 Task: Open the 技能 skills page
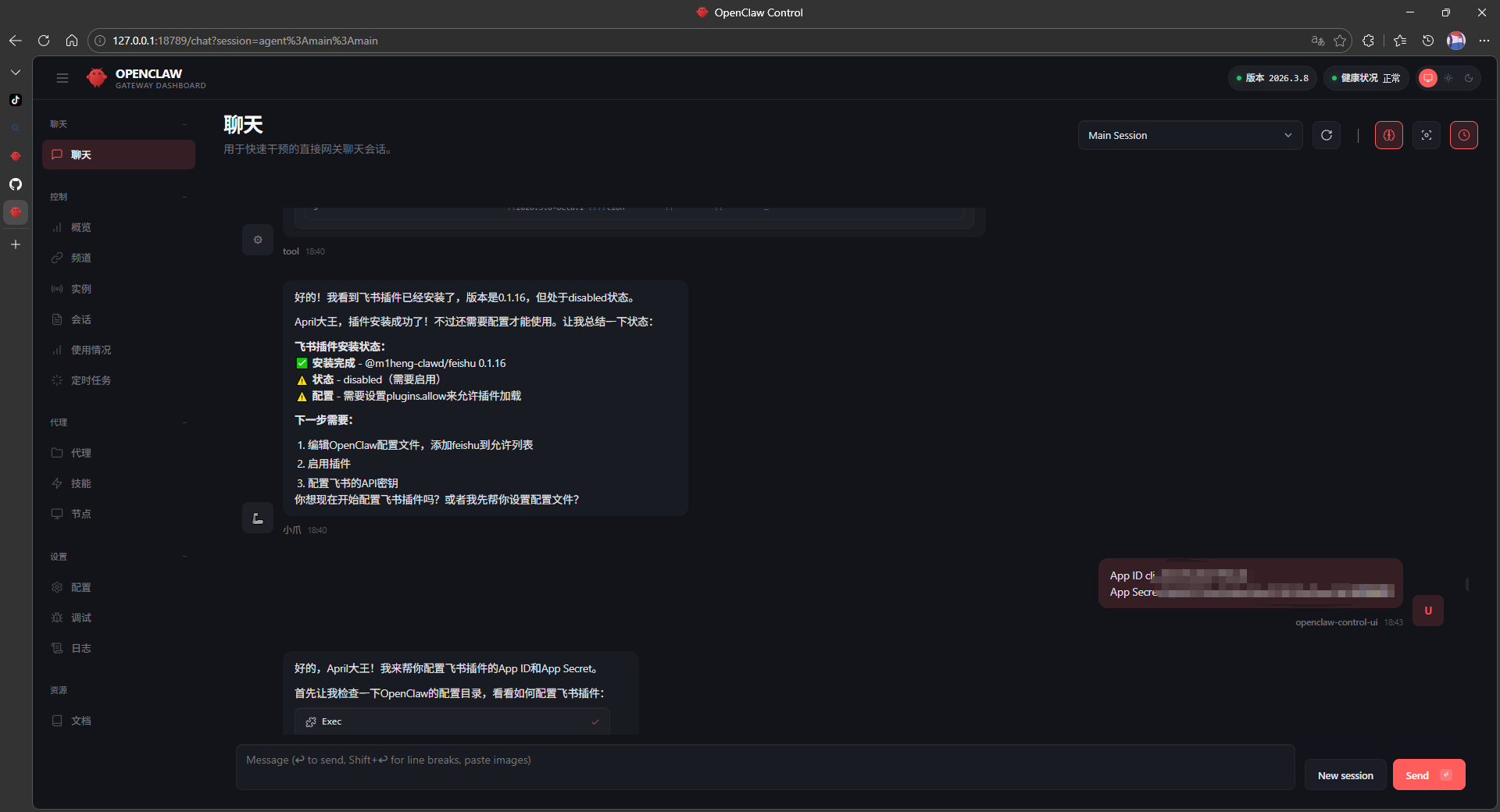(119, 483)
